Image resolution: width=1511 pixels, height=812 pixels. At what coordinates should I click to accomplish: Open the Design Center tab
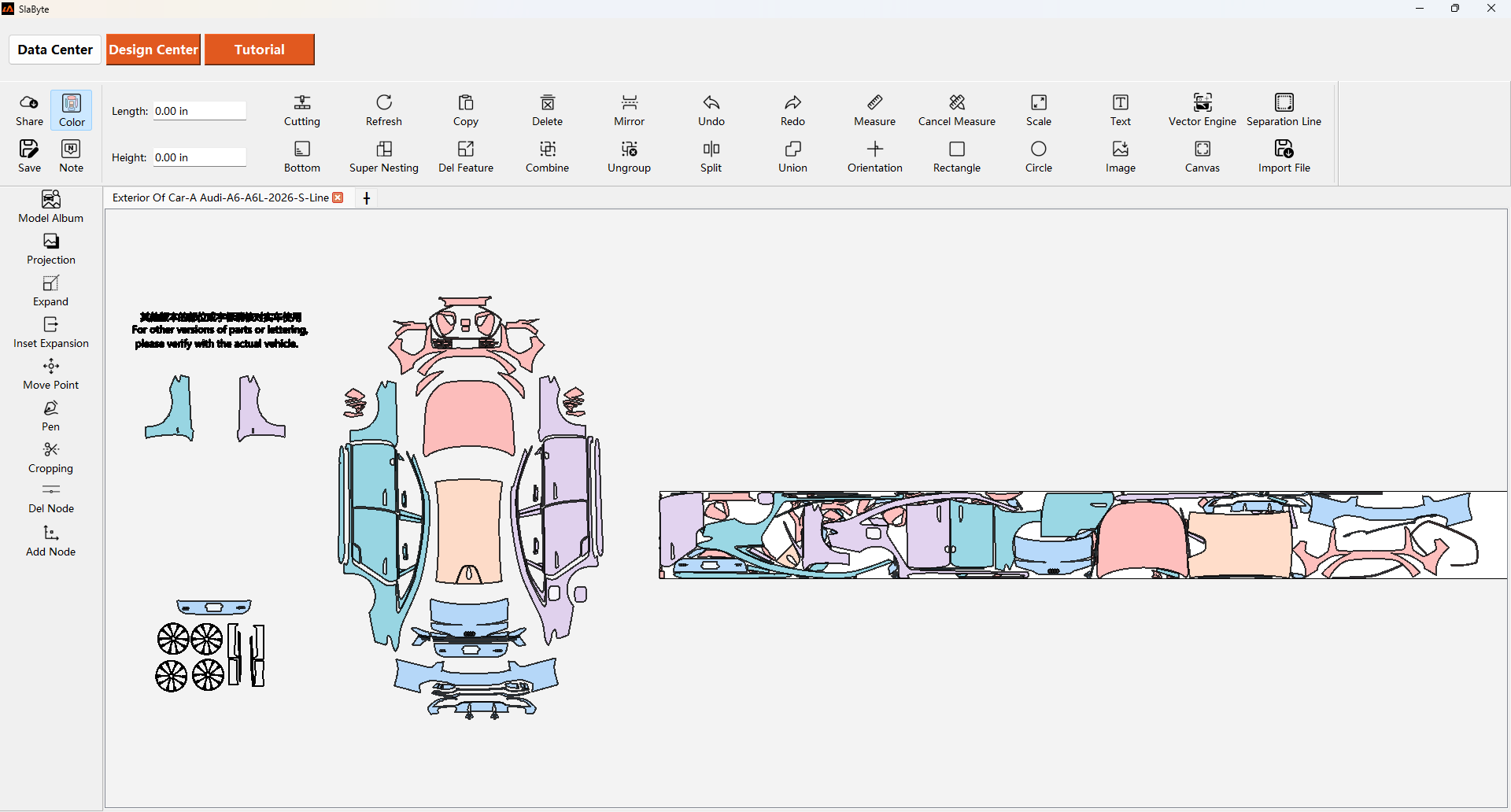click(153, 50)
